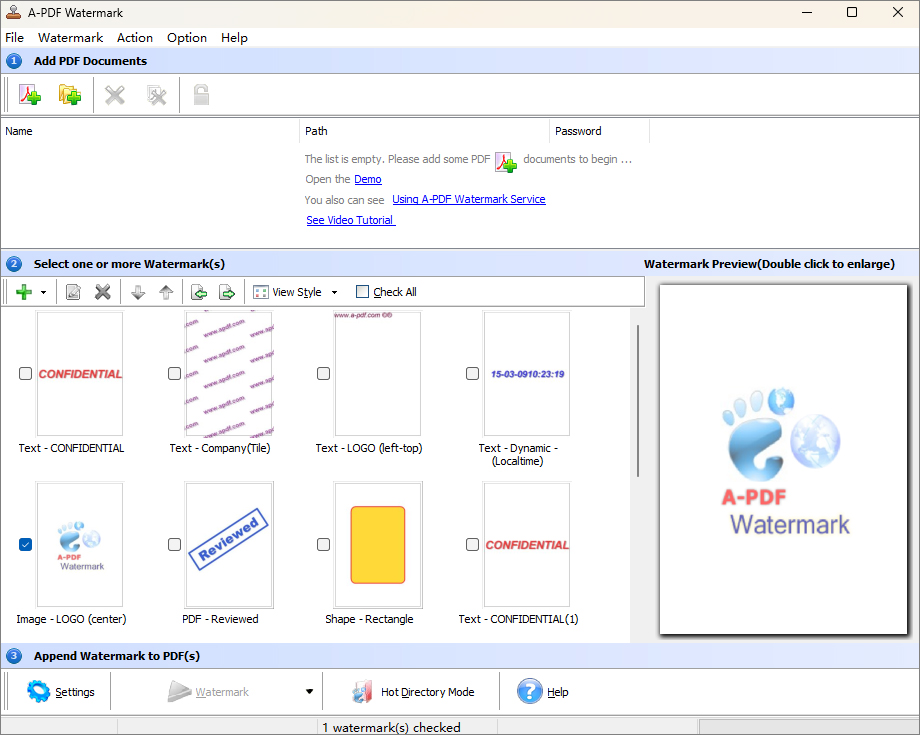
Task: Open the View Style dropdown arrow
Action: (x=334, y=292)
